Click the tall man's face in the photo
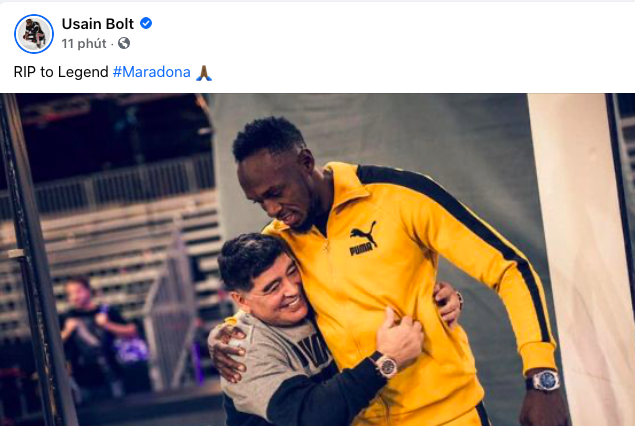The height and width of the screenshot is (426, 635). [275, 190]
